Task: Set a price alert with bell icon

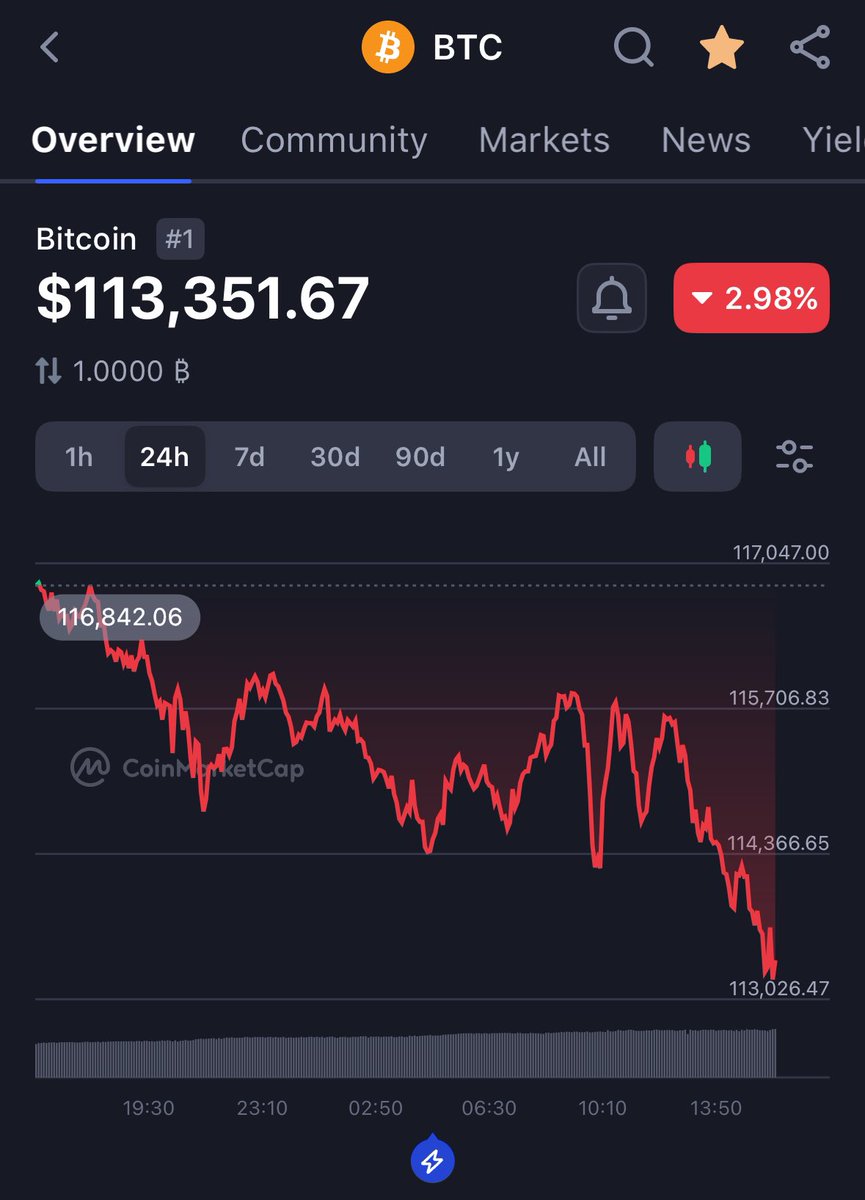Action: tap(612, 298)
